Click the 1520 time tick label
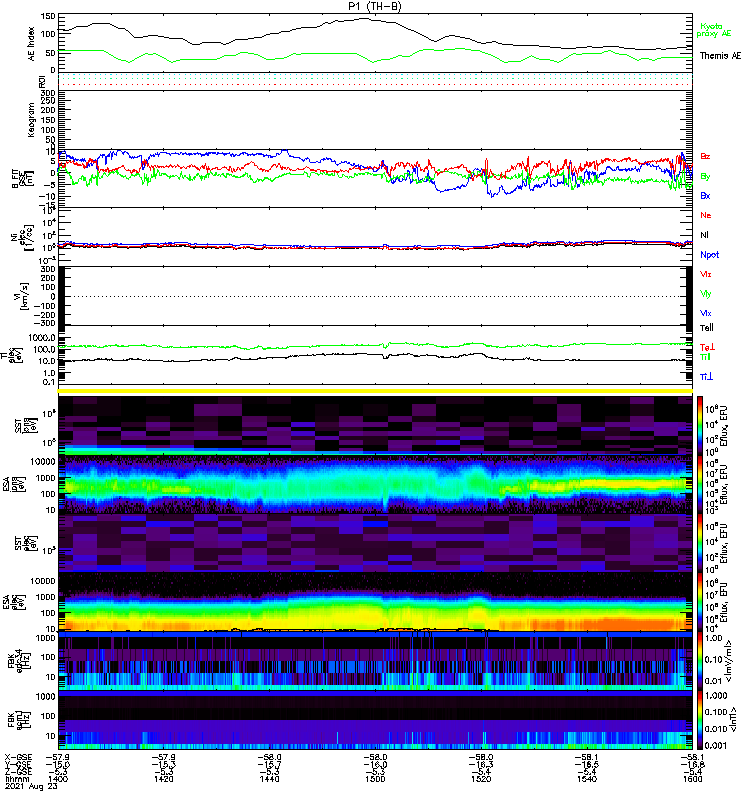Viewport: 750px width, 800px height. (x=481, y=779)
